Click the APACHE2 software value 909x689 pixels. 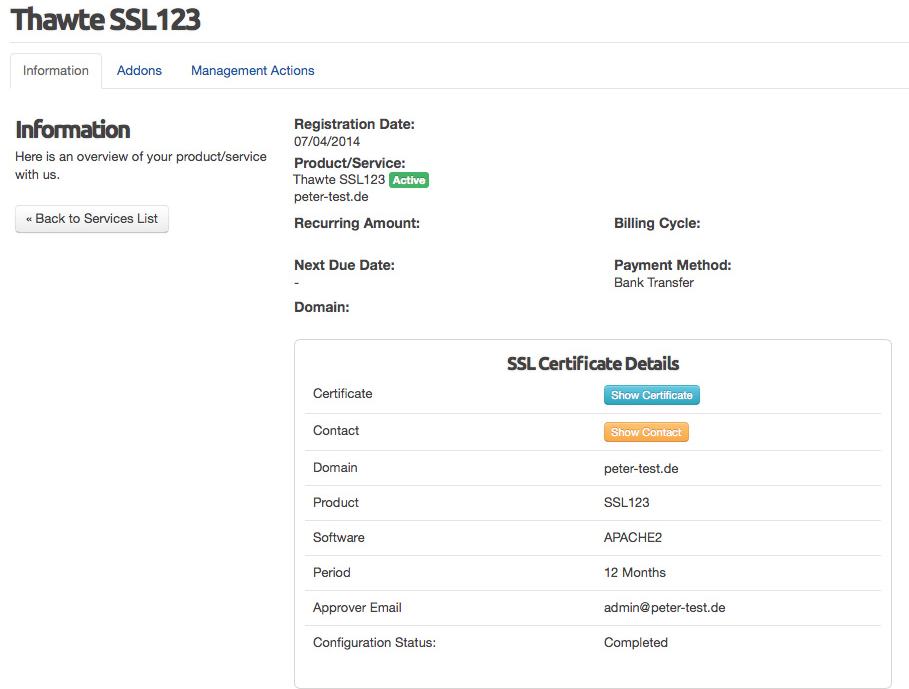633,538
